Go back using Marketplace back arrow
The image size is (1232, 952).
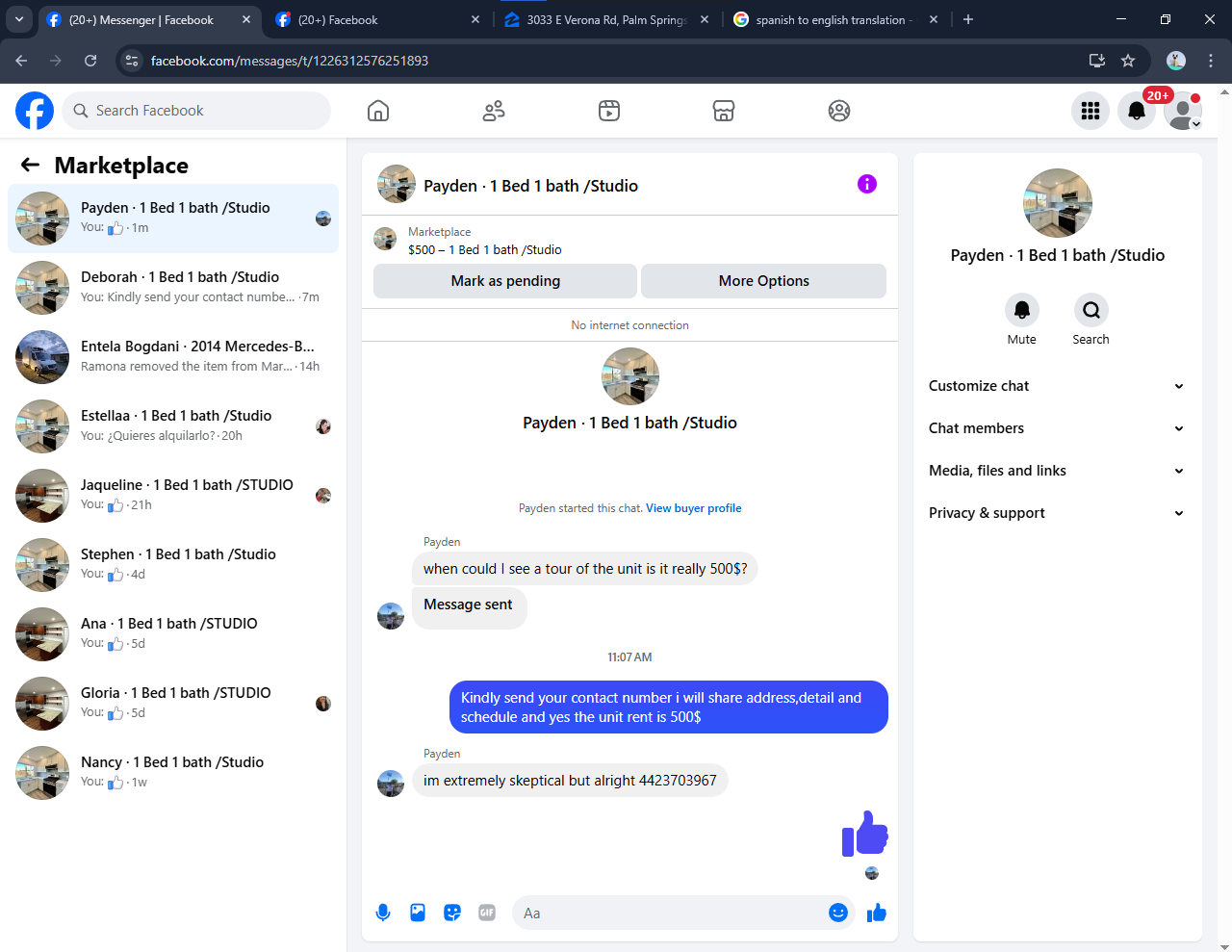coord(30,165)
